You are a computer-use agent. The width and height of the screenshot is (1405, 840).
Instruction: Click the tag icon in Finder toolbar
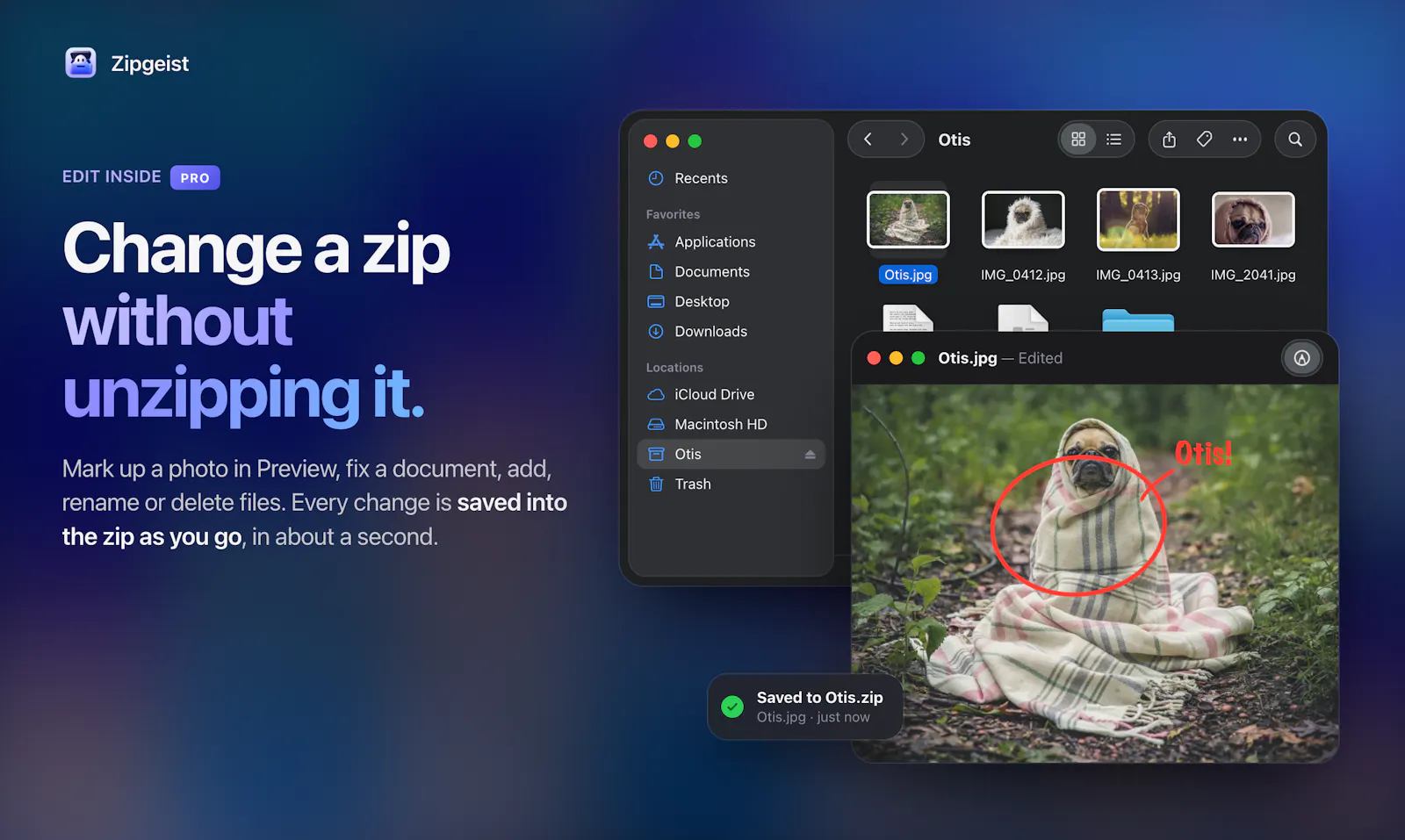[x=1204, y=140]
